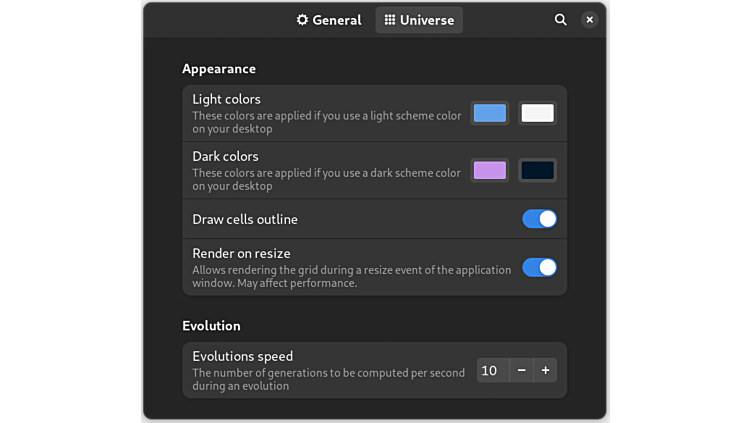Click the Dark colors row title
The image size is (752, 423).
pos(225,156)
